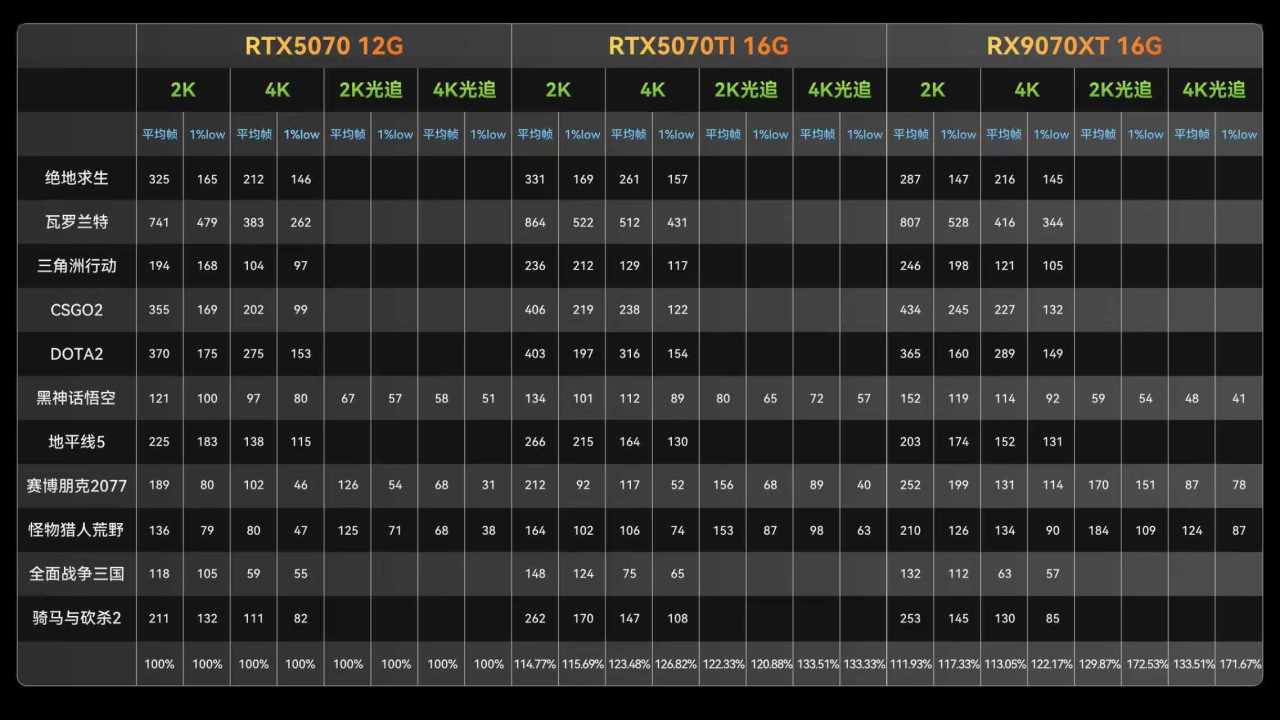
Task: Select value 210 in the 怪物猎人荒野 row
Action: pyautogui.click(x=910, y=531)
